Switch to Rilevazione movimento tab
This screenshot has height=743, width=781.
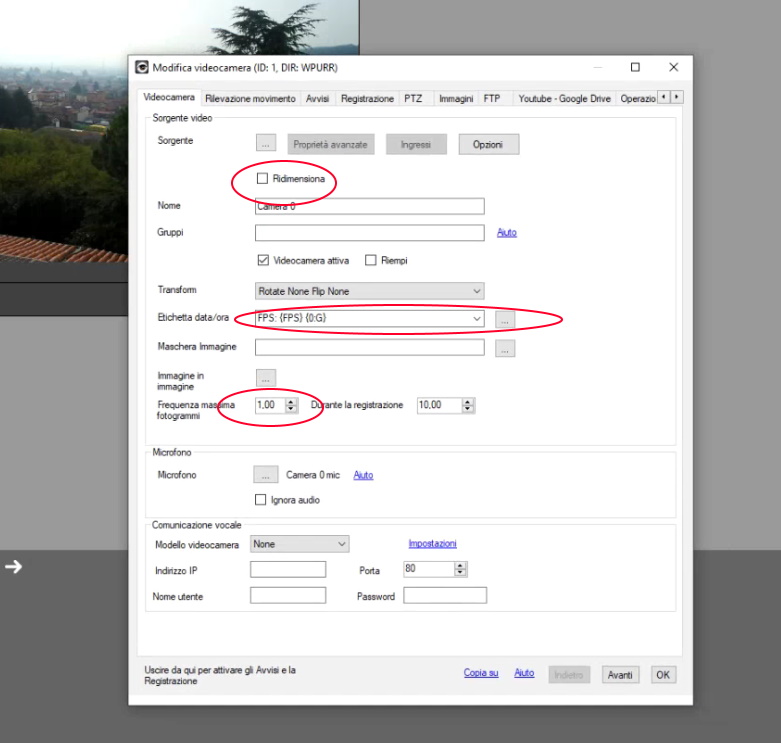pos(250,99)
